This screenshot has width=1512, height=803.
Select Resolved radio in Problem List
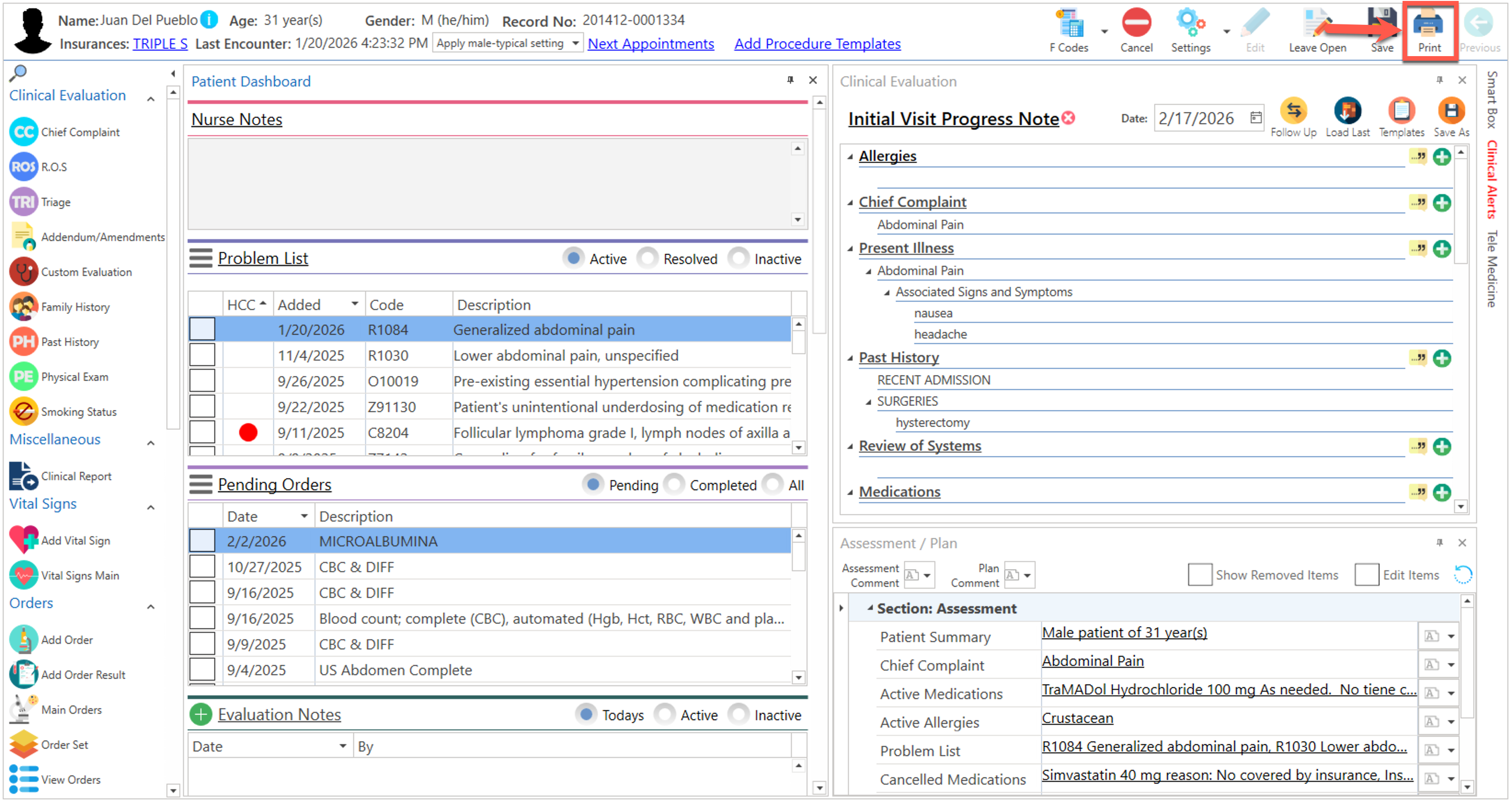[648, 258]
